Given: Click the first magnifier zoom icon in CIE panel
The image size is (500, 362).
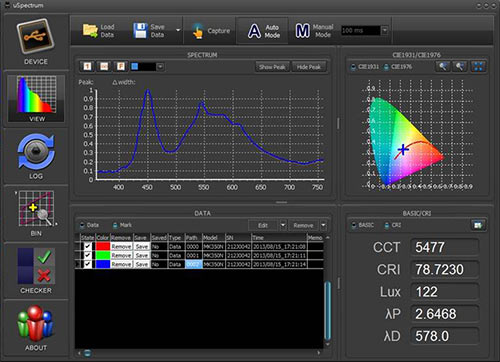Looking at the screenshot, I should pos(443,67).
